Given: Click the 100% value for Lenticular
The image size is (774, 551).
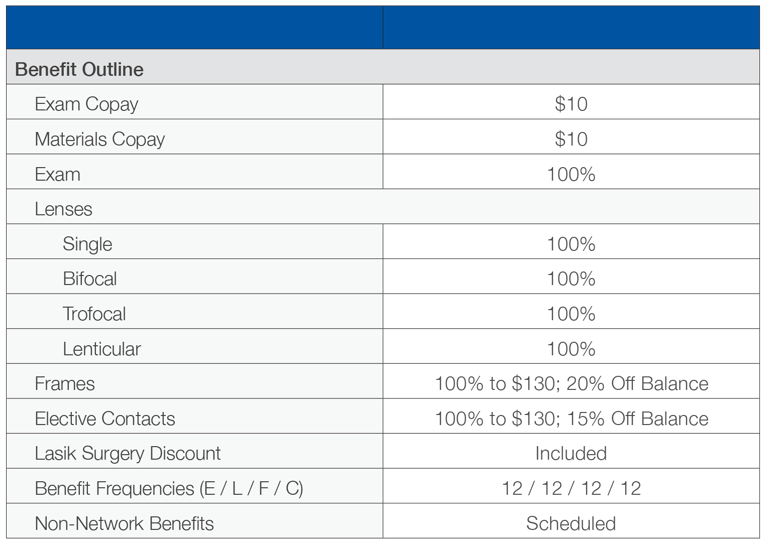Looking at the screenshot, I should coord(571,349).
